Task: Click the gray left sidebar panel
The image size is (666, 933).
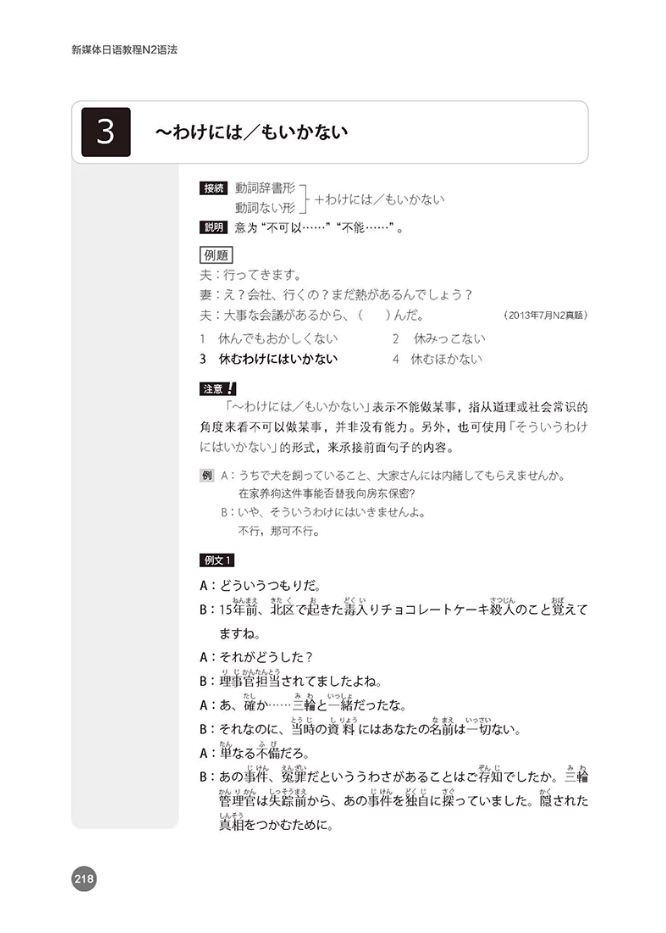Action: [x=124, y=496]
